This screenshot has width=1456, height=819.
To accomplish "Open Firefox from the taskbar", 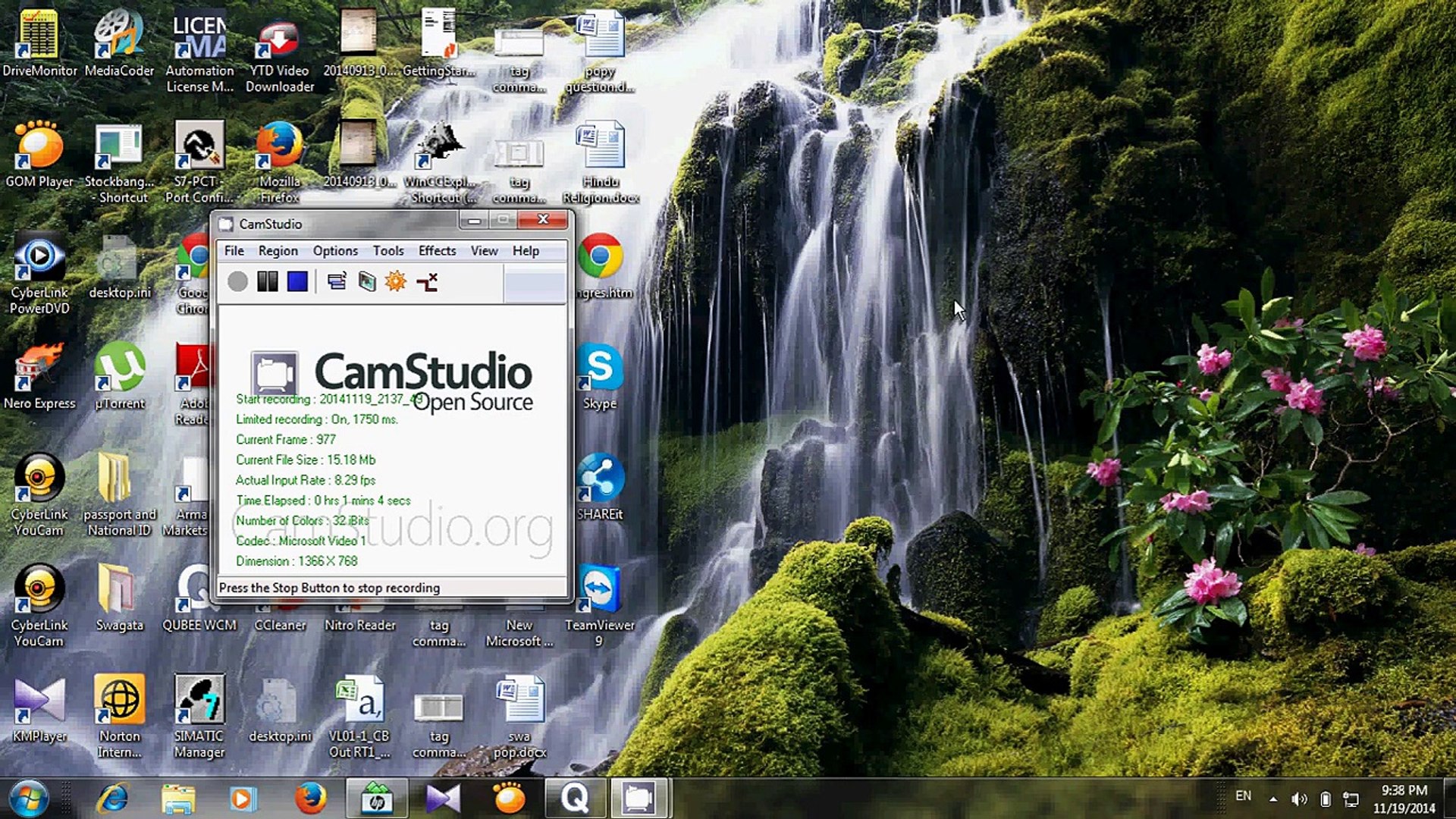I will coord(310,798).
